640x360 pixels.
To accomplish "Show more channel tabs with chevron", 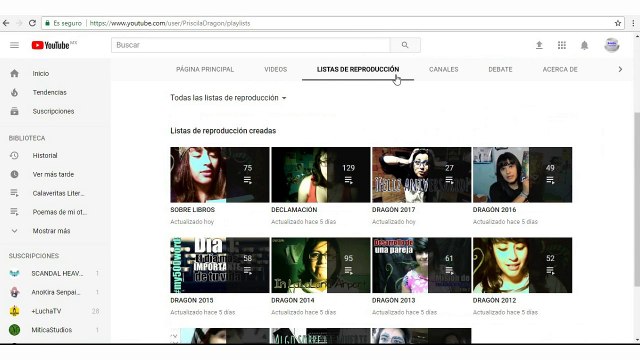I will click(x=620, y=69).
